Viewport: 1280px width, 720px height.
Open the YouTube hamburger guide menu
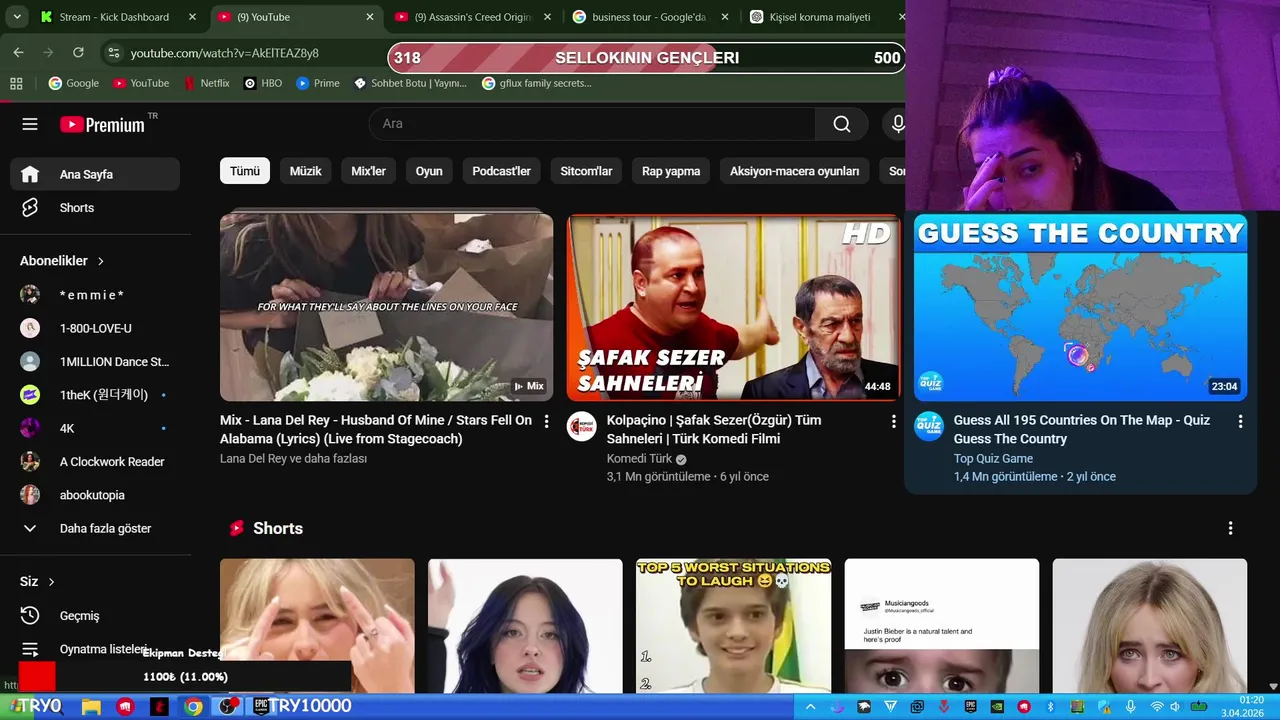click(x=30, y=124)
